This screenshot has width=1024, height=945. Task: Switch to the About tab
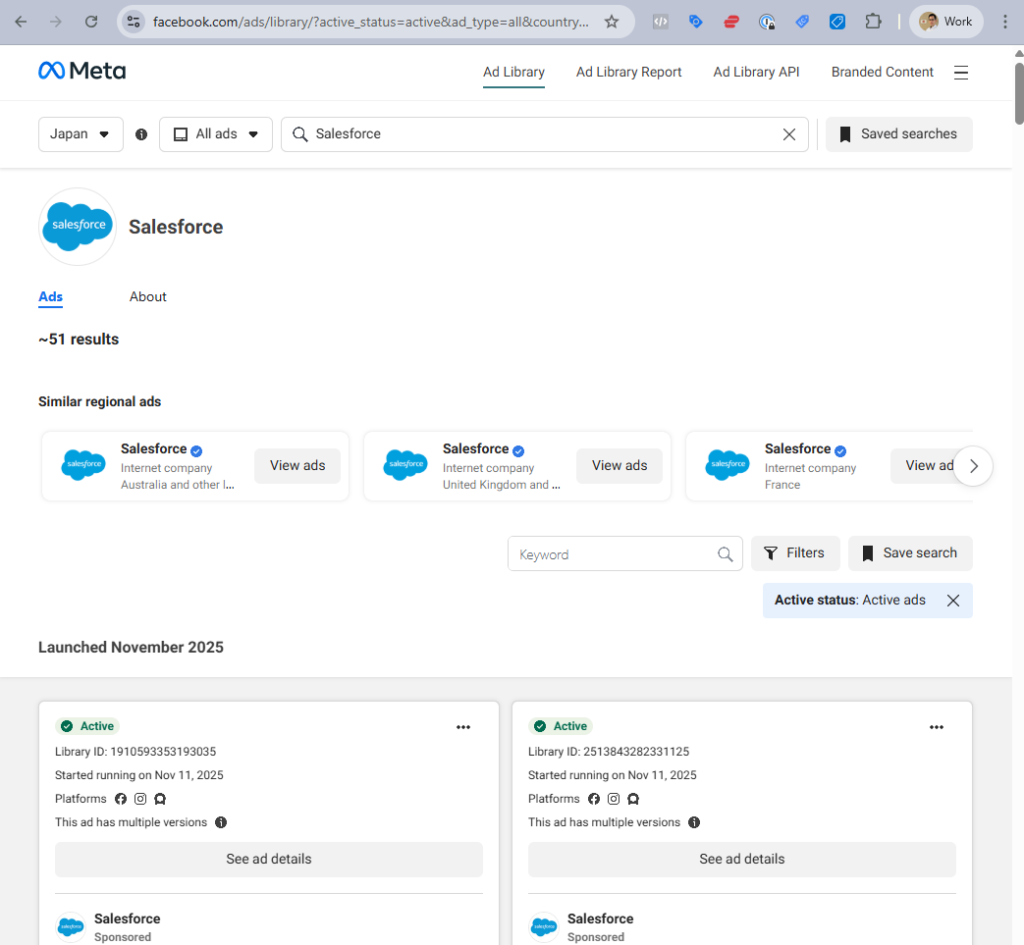pos(148,297)
